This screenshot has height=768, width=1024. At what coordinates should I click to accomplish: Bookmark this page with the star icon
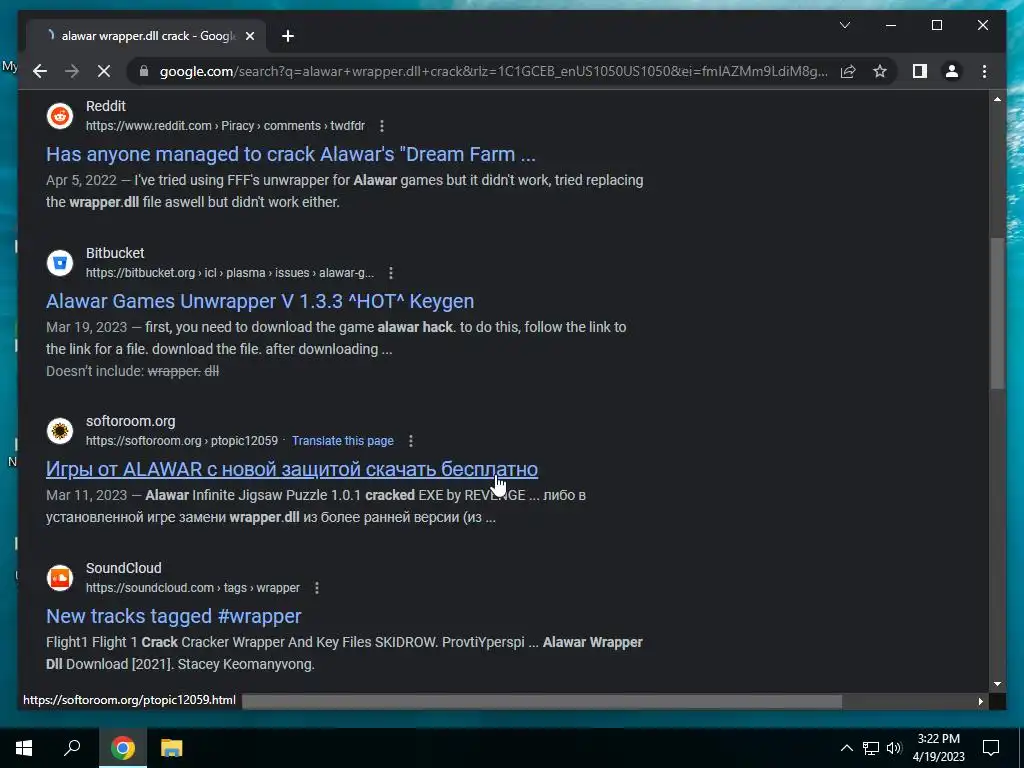880,71
